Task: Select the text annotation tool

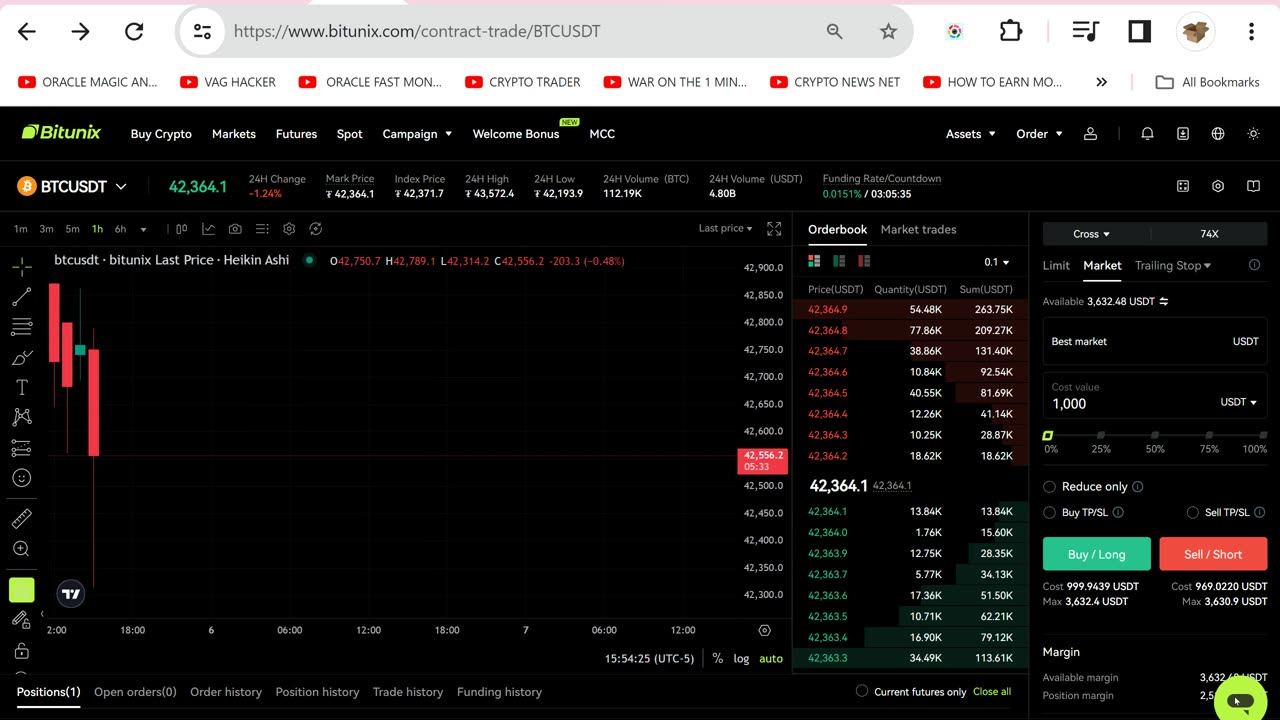Action: (x=21, y=387)
